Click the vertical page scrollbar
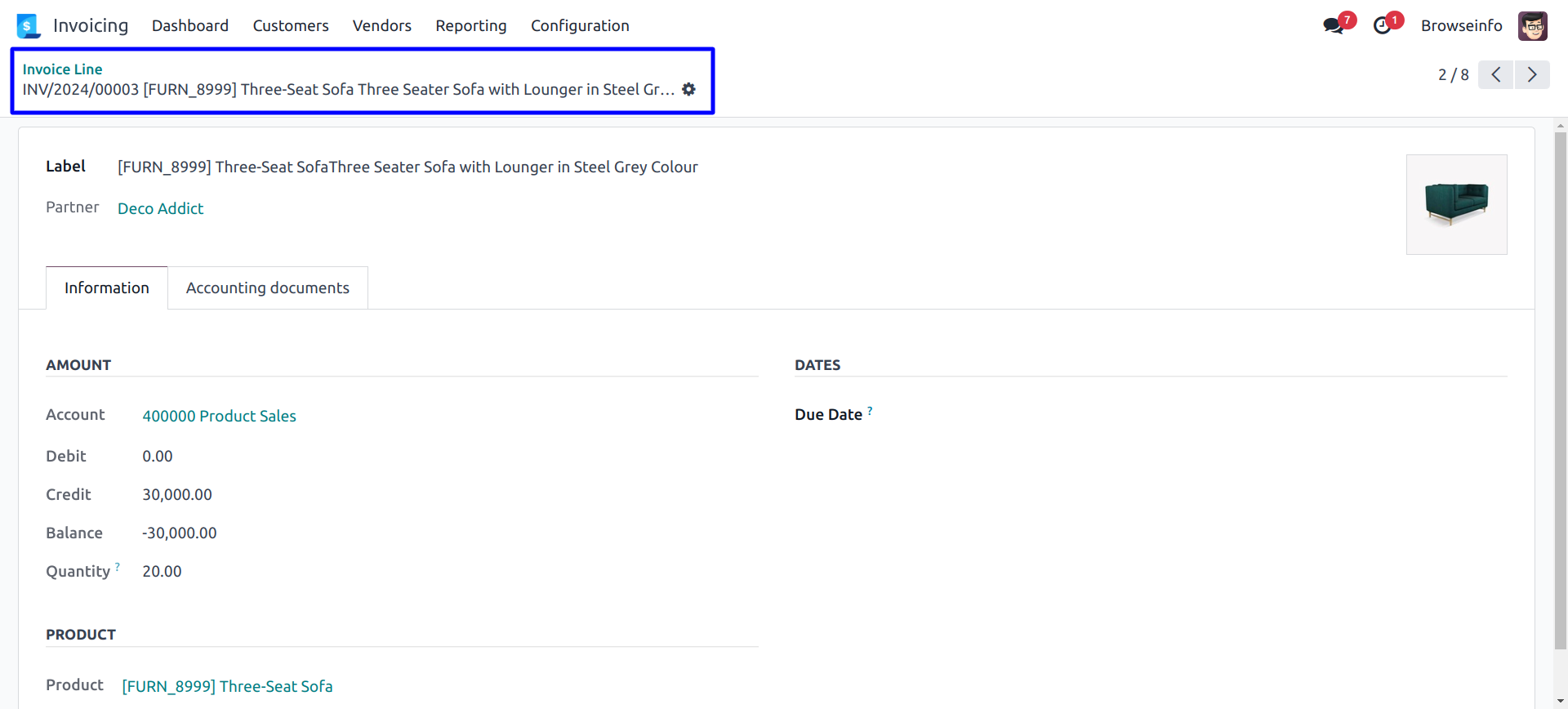Image resolution: width=1568 pixels, height=709 pixels. [1561, 392]
